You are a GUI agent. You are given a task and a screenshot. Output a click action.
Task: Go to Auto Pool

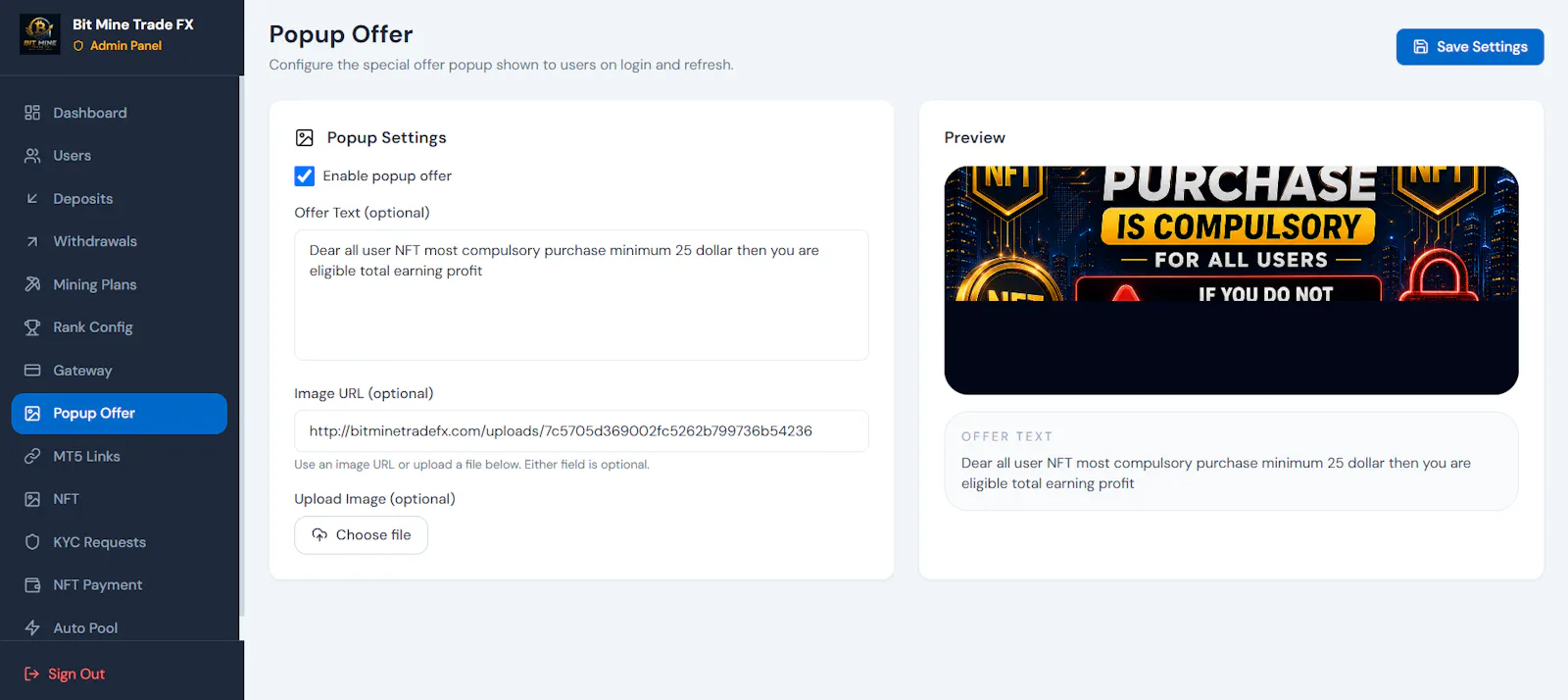[x=120, y=627]
